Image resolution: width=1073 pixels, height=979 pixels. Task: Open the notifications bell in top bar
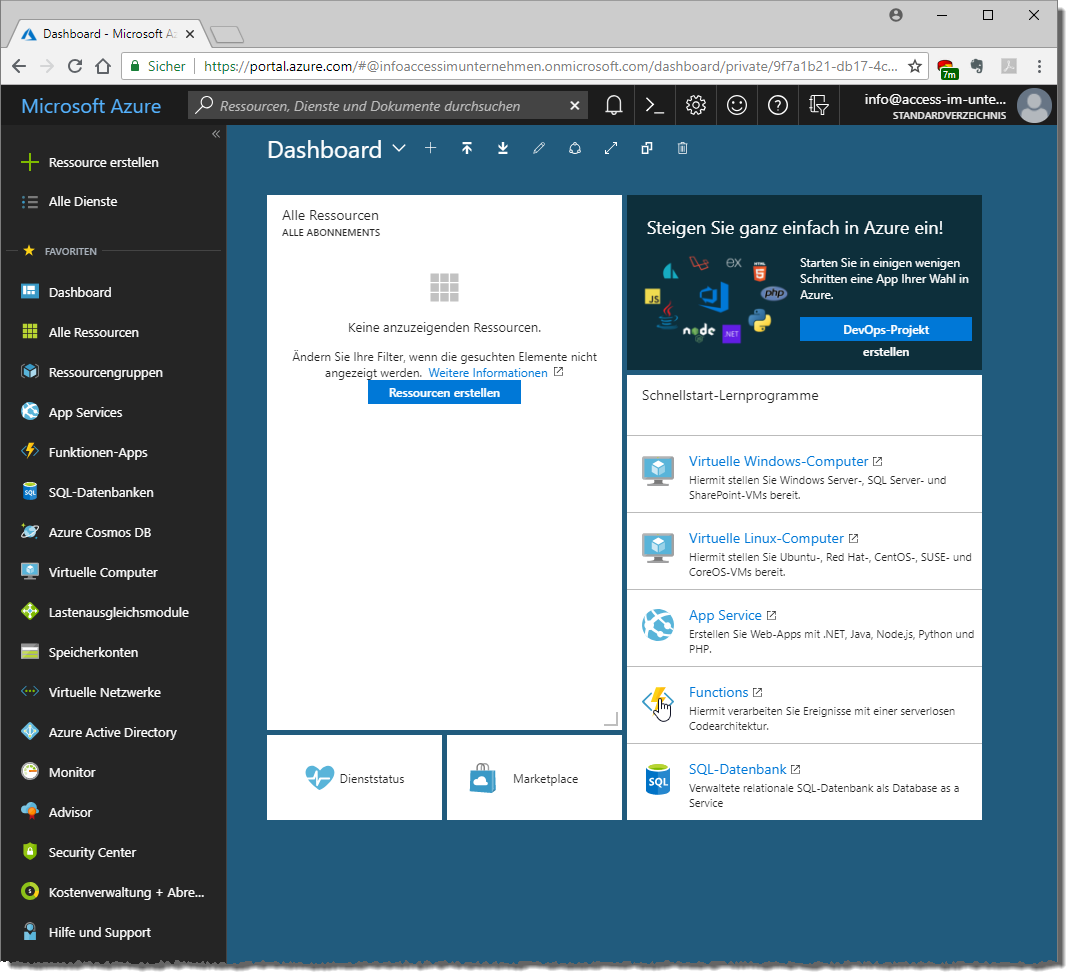pos(614,105)
